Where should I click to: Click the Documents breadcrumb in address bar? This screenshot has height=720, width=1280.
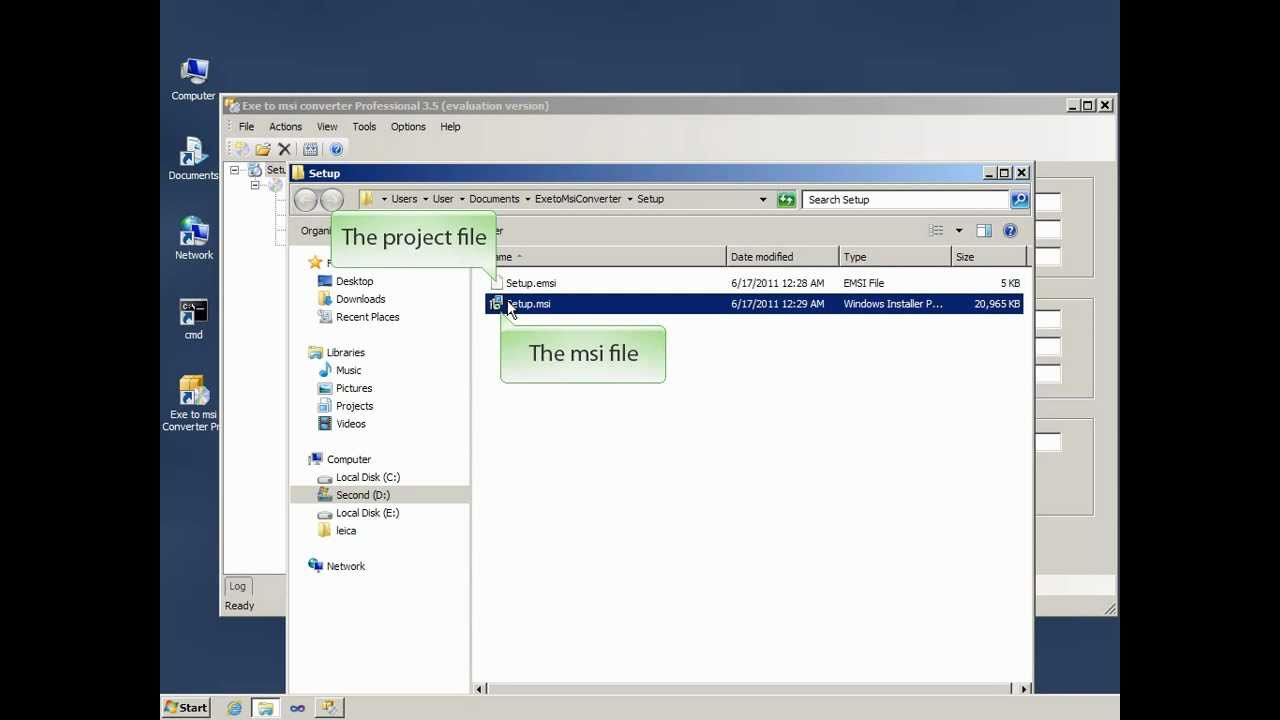tap(494, 199)
